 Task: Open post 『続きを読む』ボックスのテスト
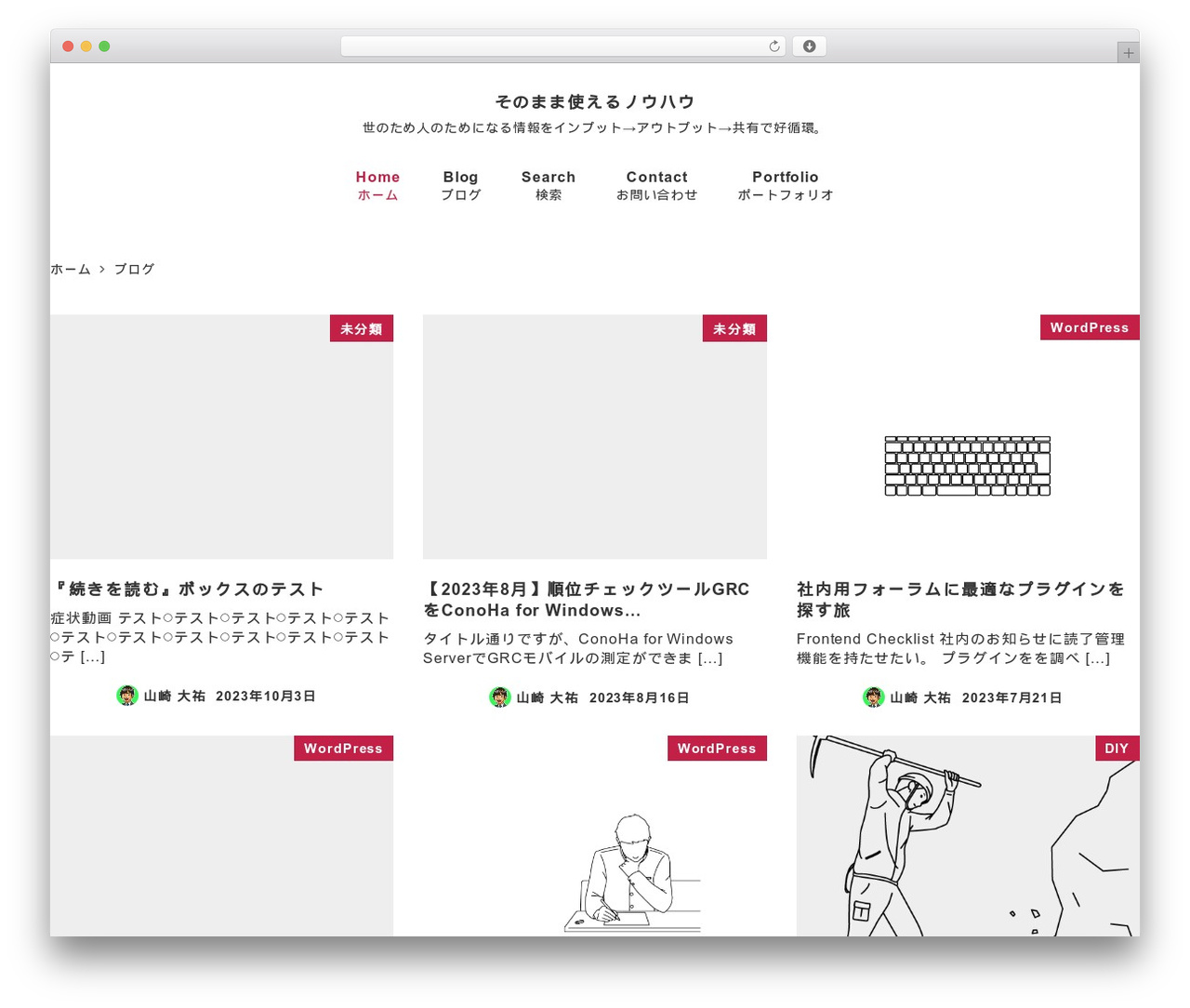click(x=188, y=589)
